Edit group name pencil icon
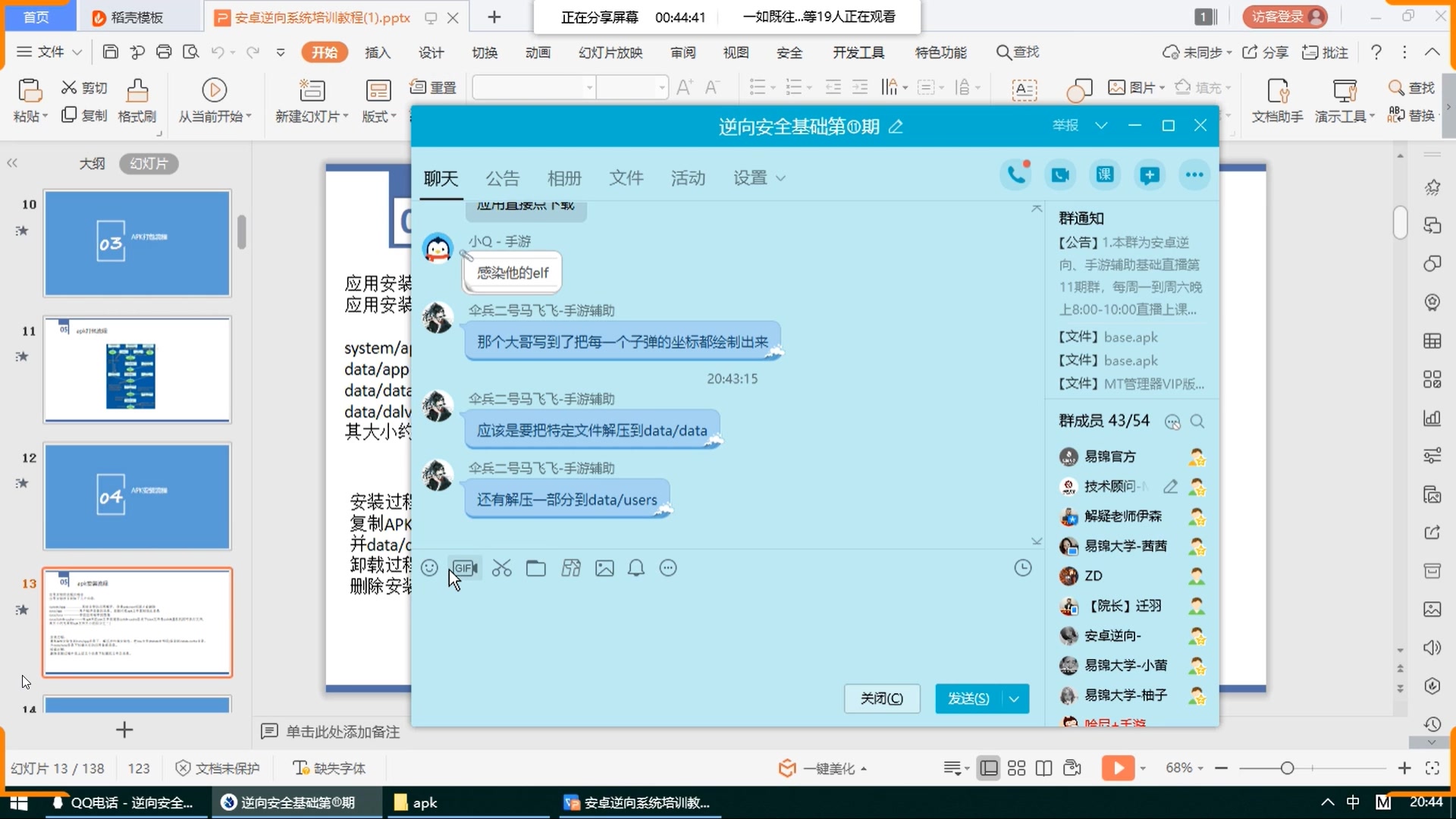 (x=896, y=127)
